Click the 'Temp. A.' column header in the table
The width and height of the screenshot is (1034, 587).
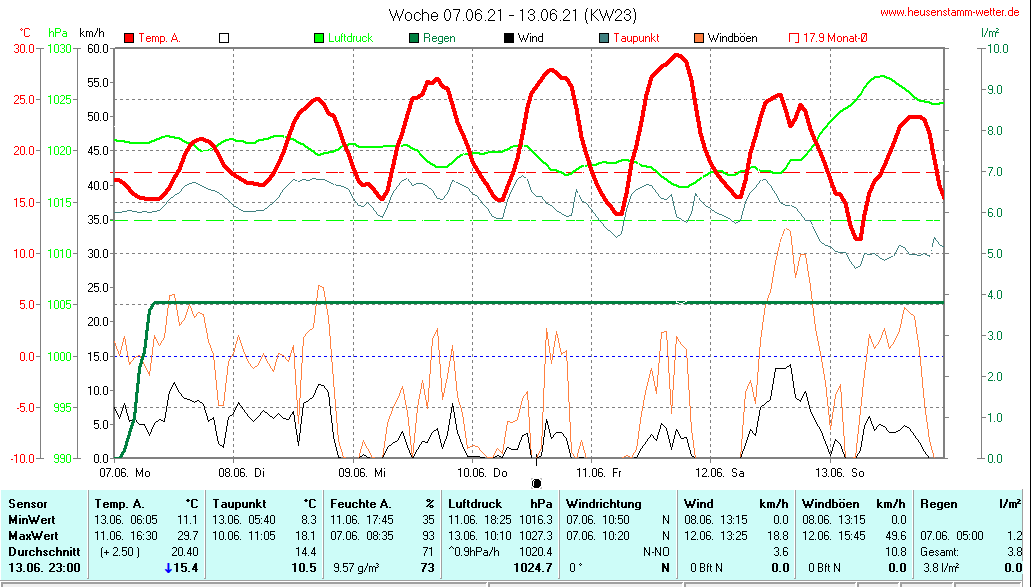[x=119, y=504]
